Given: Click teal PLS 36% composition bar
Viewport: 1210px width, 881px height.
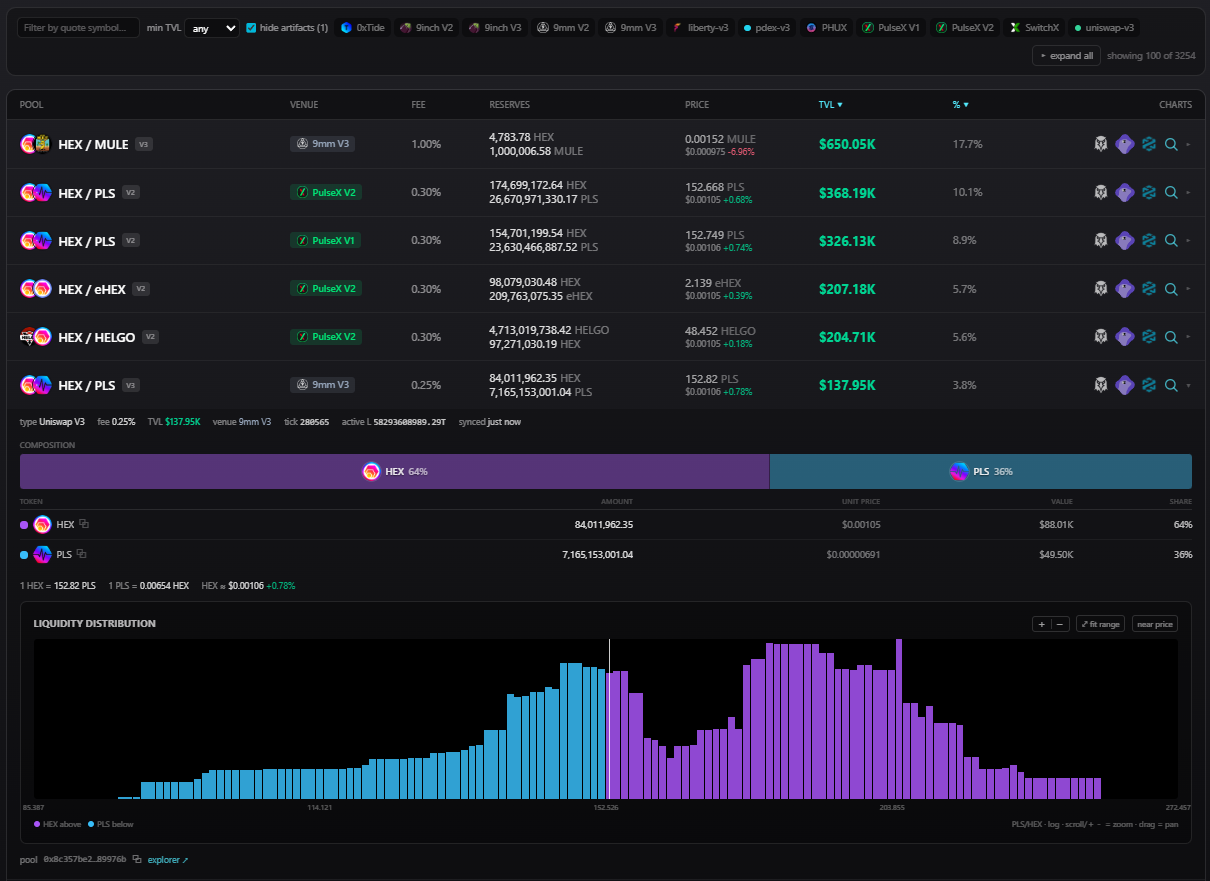Looking at the screenshot, I should [x=981, y=471].
